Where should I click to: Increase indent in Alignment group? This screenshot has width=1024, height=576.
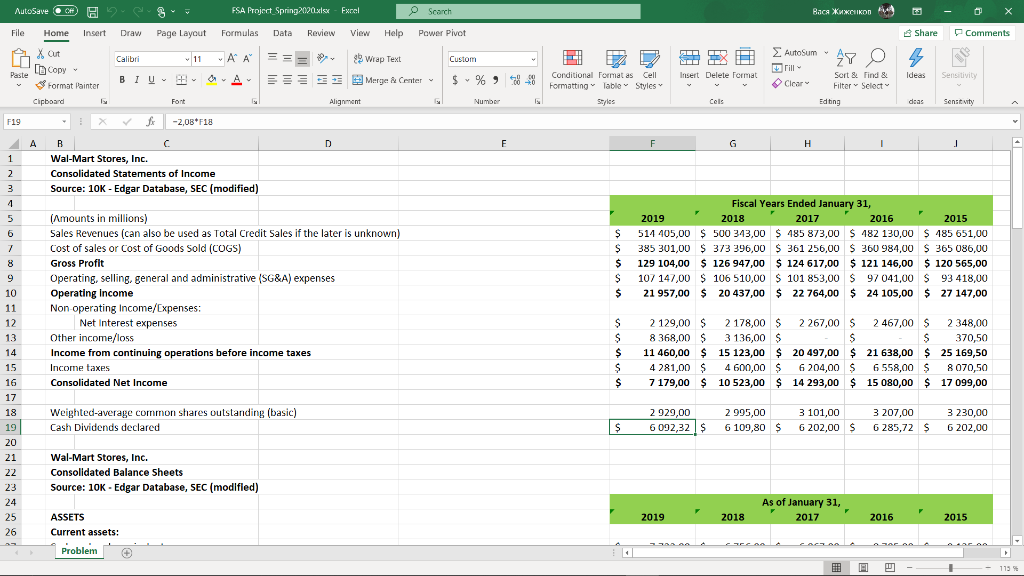(x=337, y=80)
